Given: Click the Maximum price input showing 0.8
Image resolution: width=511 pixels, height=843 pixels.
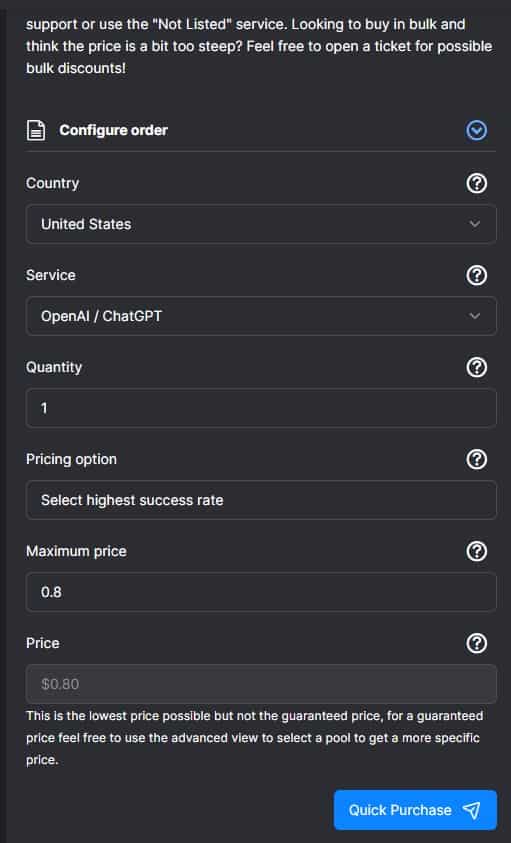Looking at the screenshot, I should point(261,592).
